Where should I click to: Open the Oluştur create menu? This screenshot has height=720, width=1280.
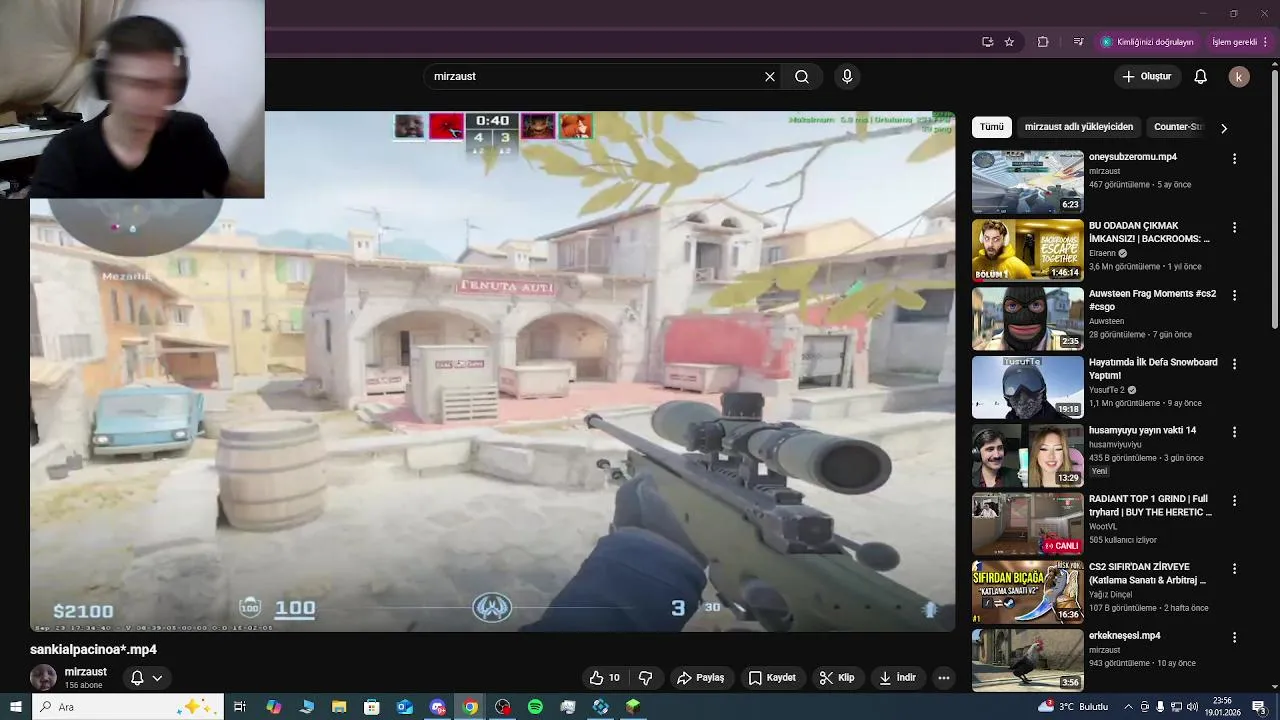[1147, 77]
